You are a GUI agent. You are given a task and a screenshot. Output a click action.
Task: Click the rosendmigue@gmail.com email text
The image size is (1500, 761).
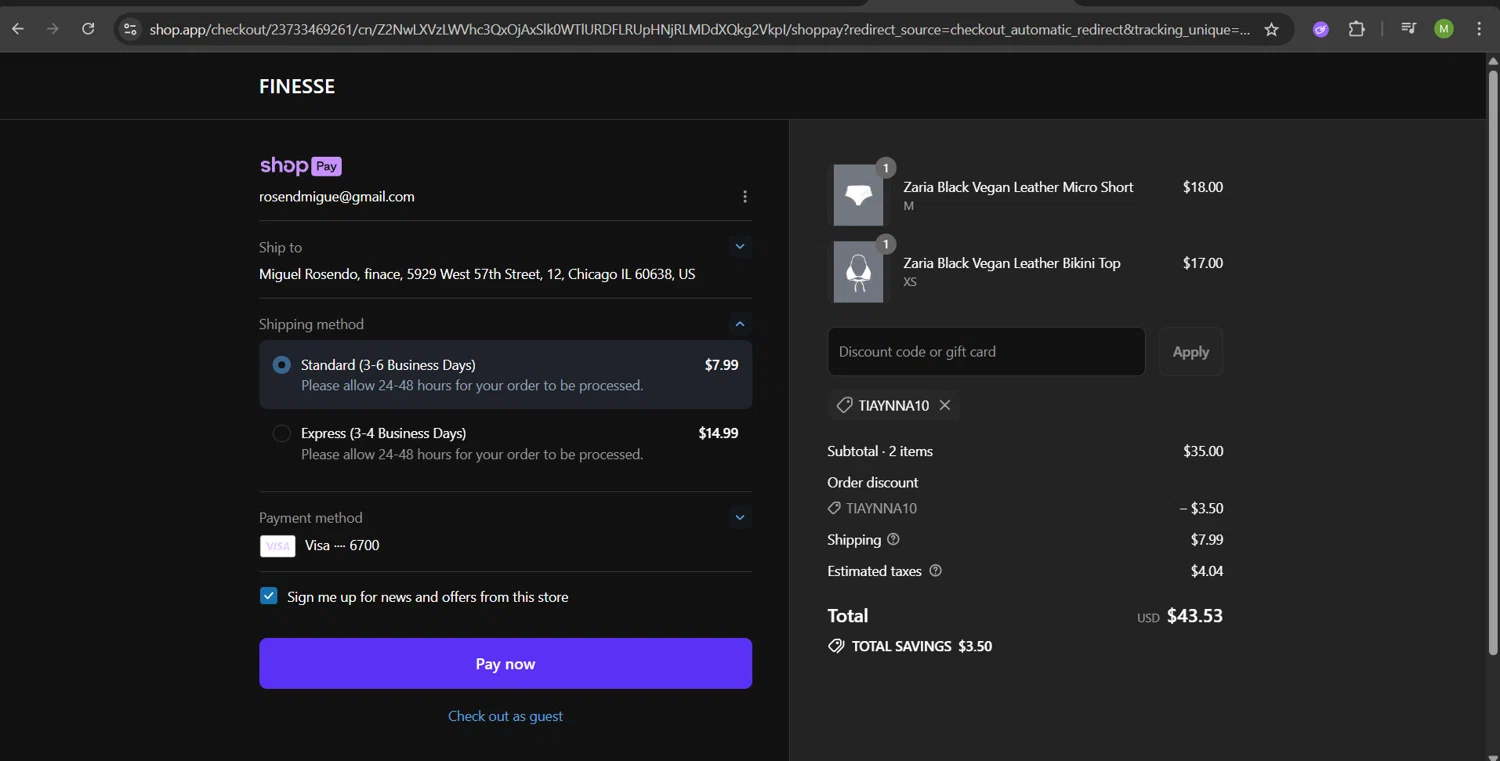tap(337, 197)
